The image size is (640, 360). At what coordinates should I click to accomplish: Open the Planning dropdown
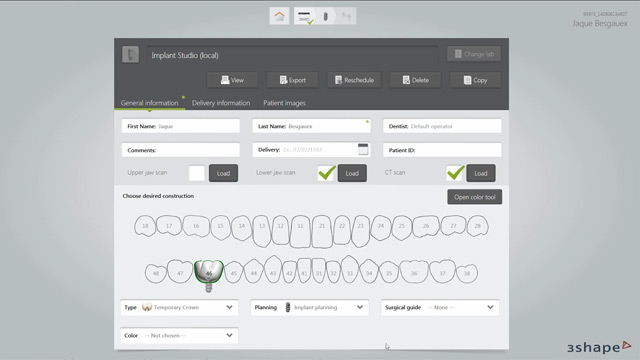click(310, 307)
